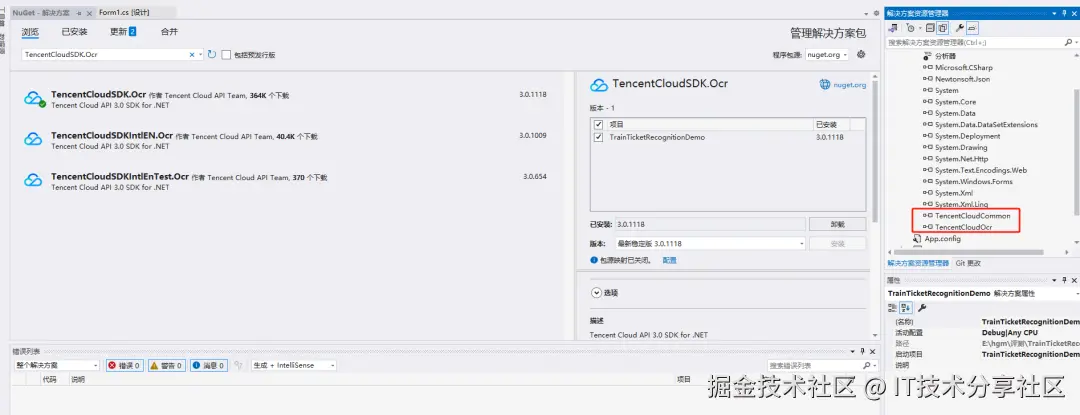Click the Code column header in error list
Viewport: 1080px width, 415px height.
[x=50, y=379]
